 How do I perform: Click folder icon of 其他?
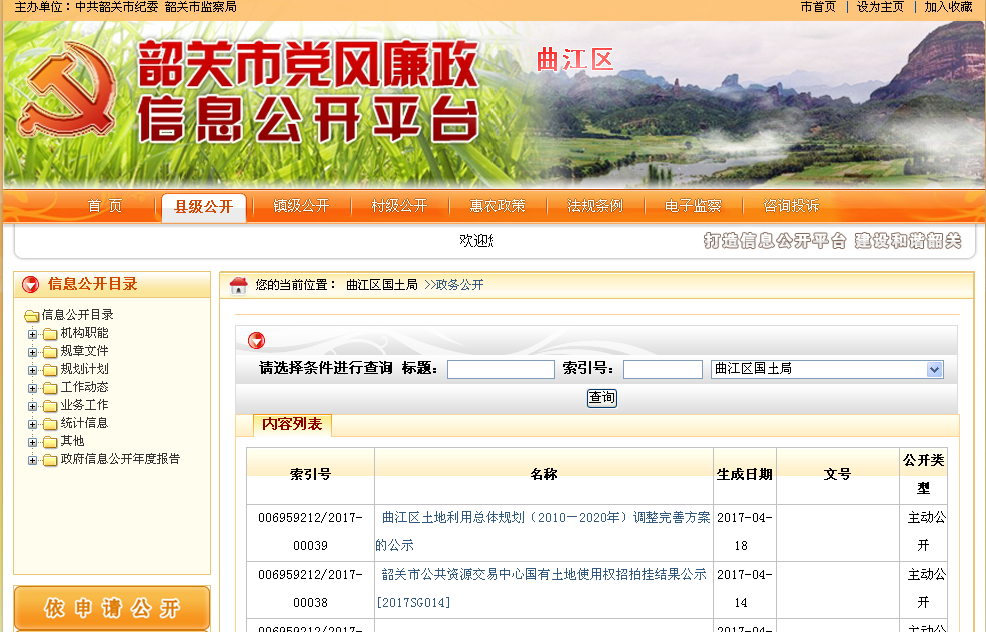point(50,442)
